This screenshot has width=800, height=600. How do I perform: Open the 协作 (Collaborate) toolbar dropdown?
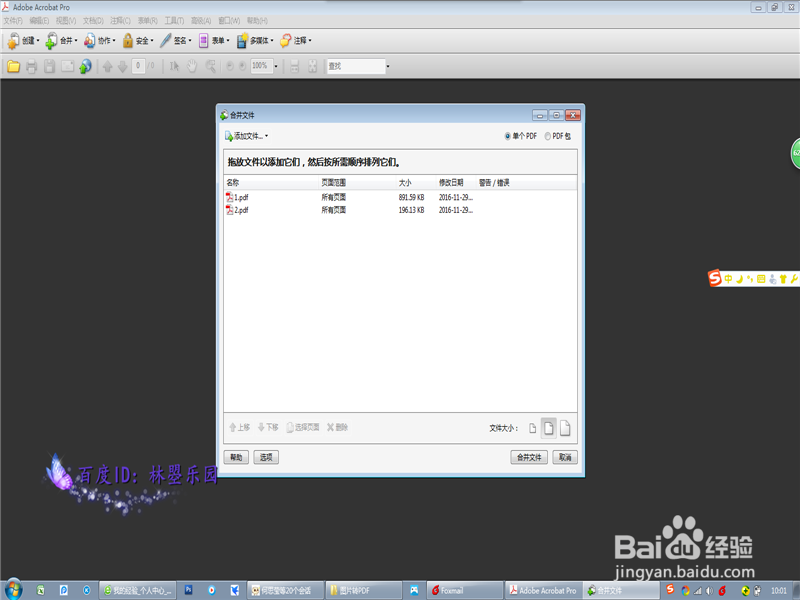pyautogui.click(x=99, y=40)
